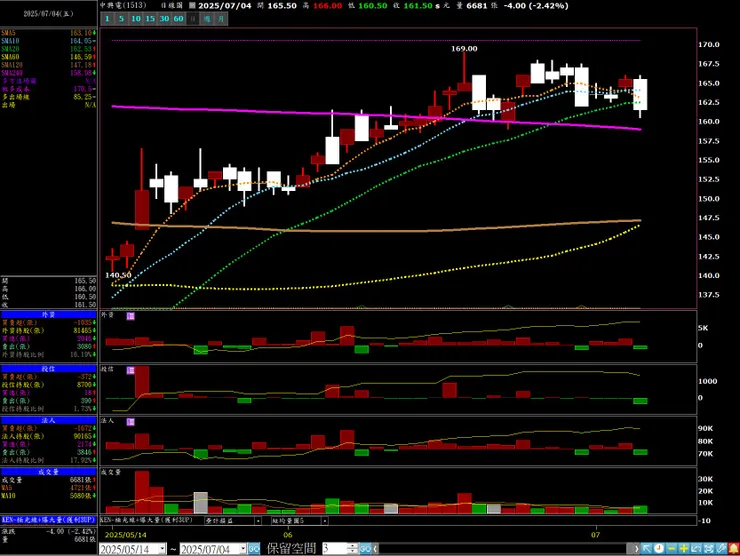Click the orange alert bell icon
This screenshot has width=740, height=556.
pyautogui.click(x=733, y=548)
